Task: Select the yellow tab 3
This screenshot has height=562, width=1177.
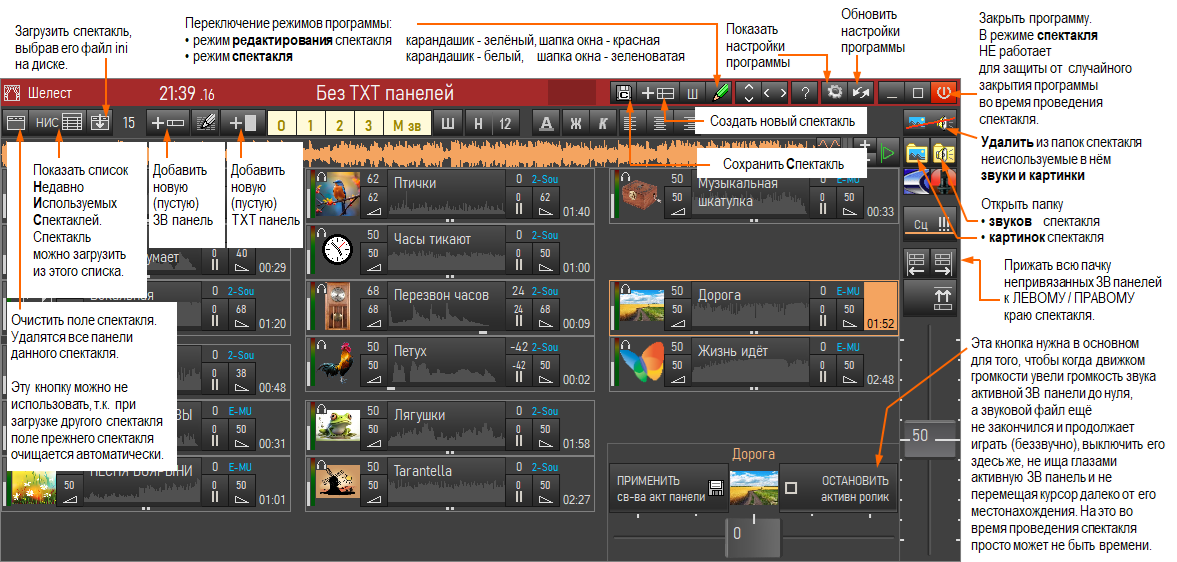Action: click(x=368, y=124)
